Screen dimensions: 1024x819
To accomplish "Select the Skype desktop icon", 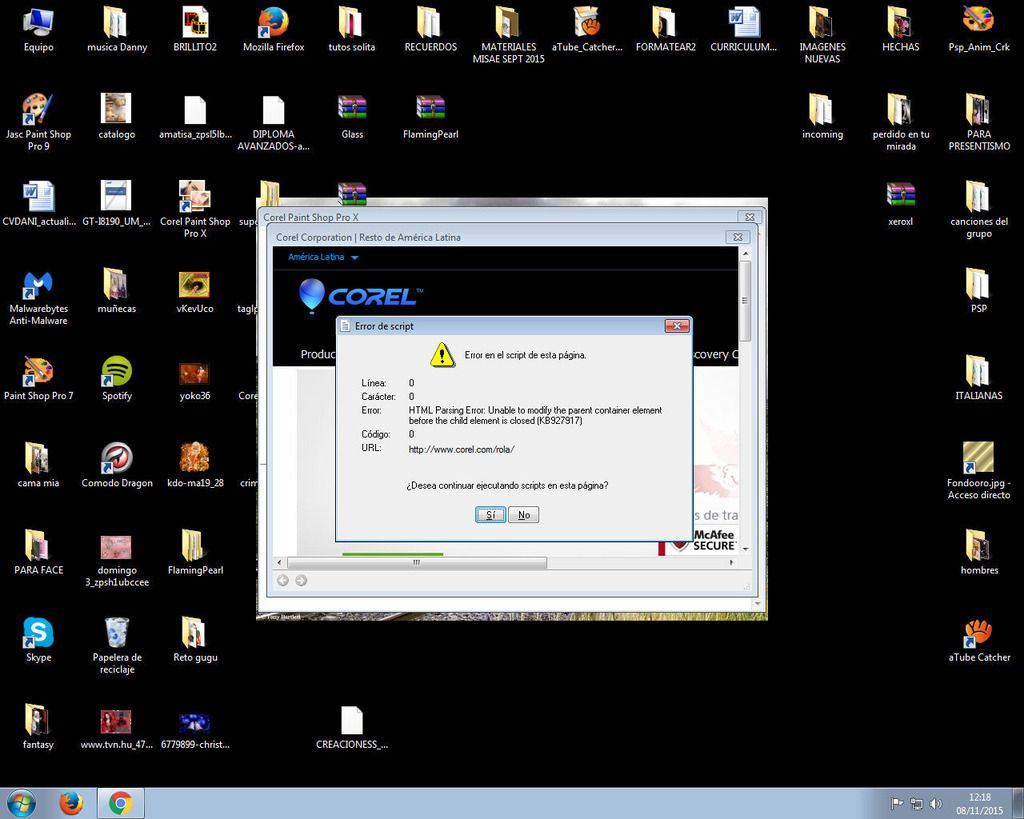I will pos(38,639).
